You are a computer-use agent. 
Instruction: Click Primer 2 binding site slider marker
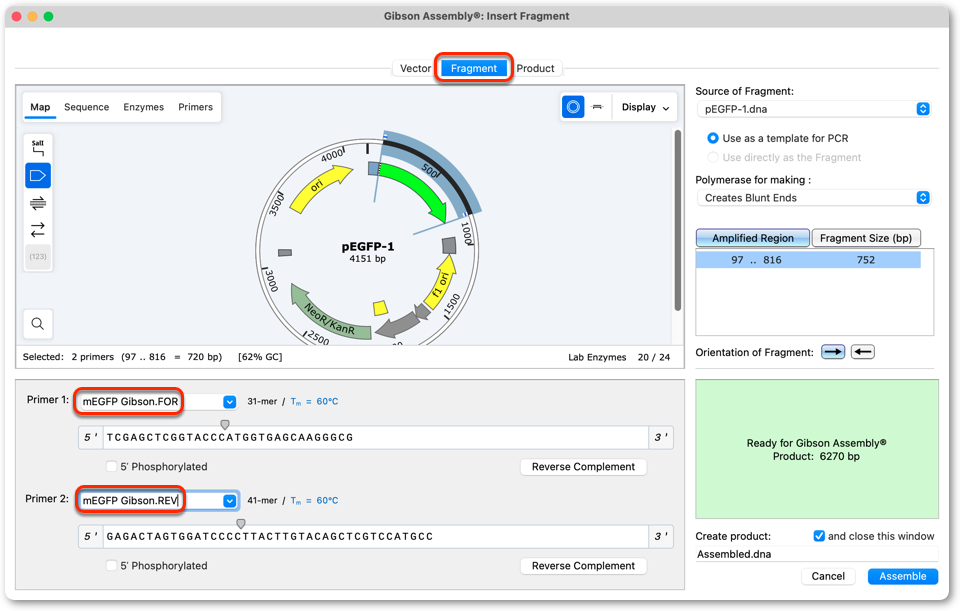(241, 523)
